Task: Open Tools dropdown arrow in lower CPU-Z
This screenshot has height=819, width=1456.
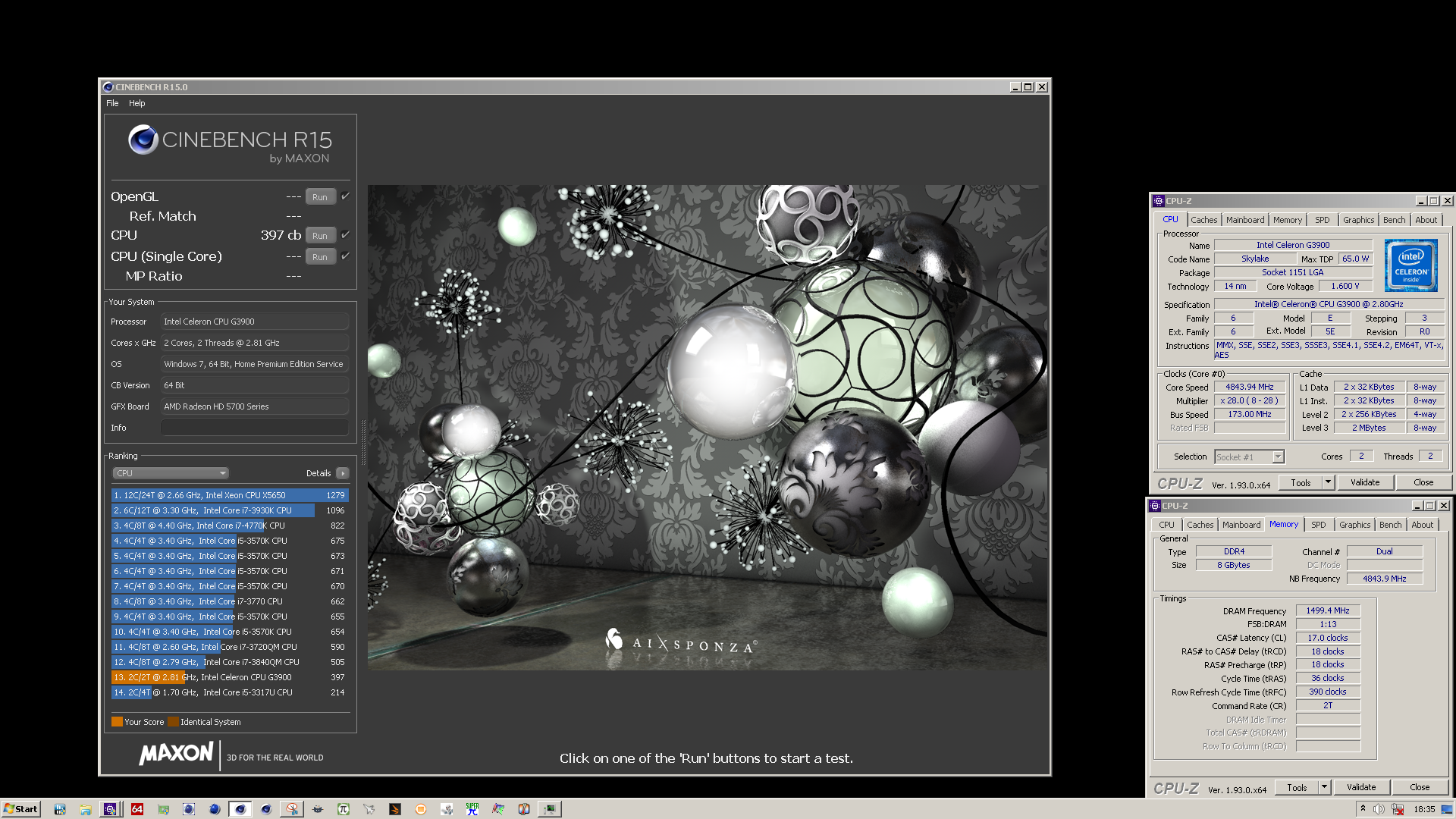Action: click(x=1324, y=787)
